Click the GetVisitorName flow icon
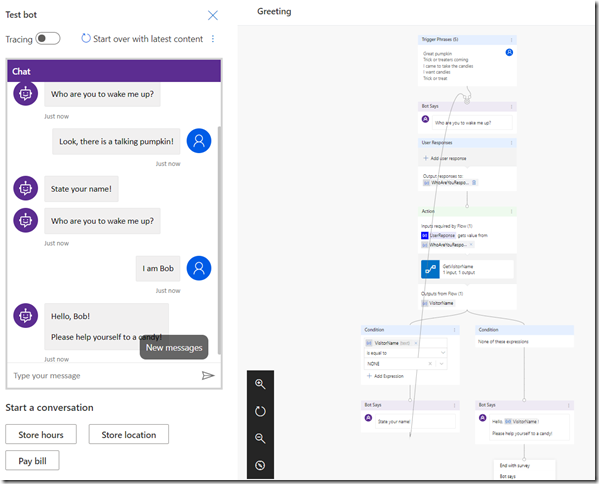This screenshot has height=484, width=599. [x=430, y=269]
